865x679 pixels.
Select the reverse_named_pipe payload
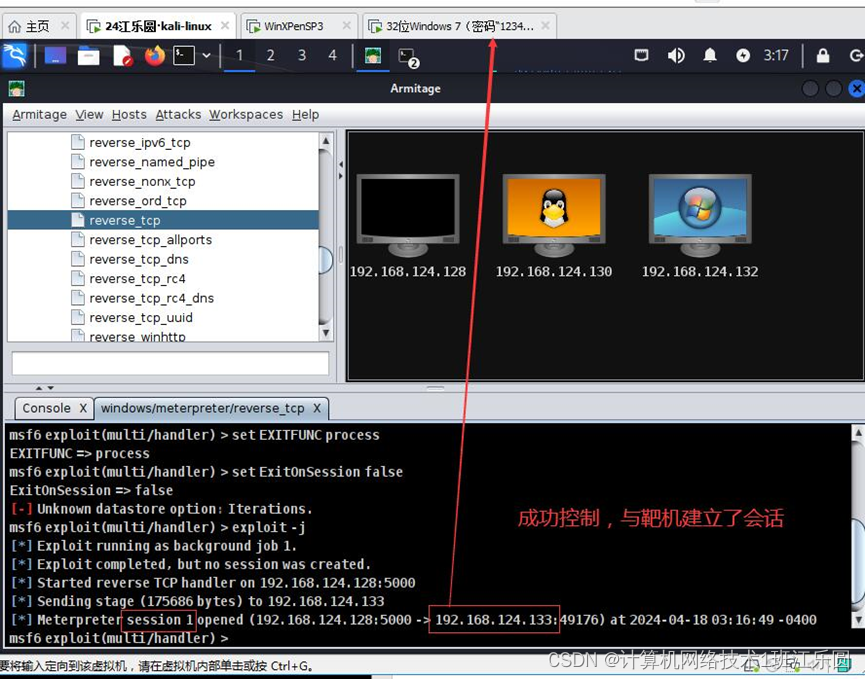pyautogui.click(x=151, y=162)
